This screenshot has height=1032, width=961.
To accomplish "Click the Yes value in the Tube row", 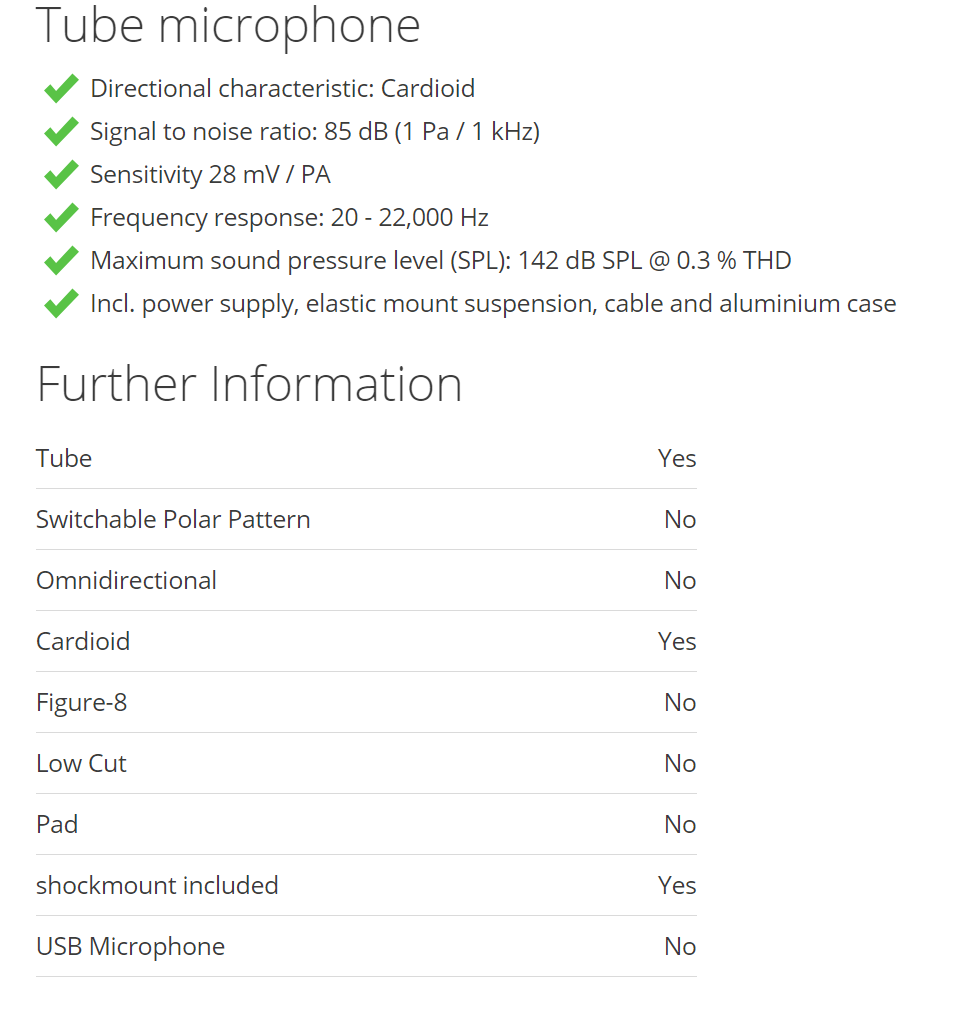I will [677, 458].
